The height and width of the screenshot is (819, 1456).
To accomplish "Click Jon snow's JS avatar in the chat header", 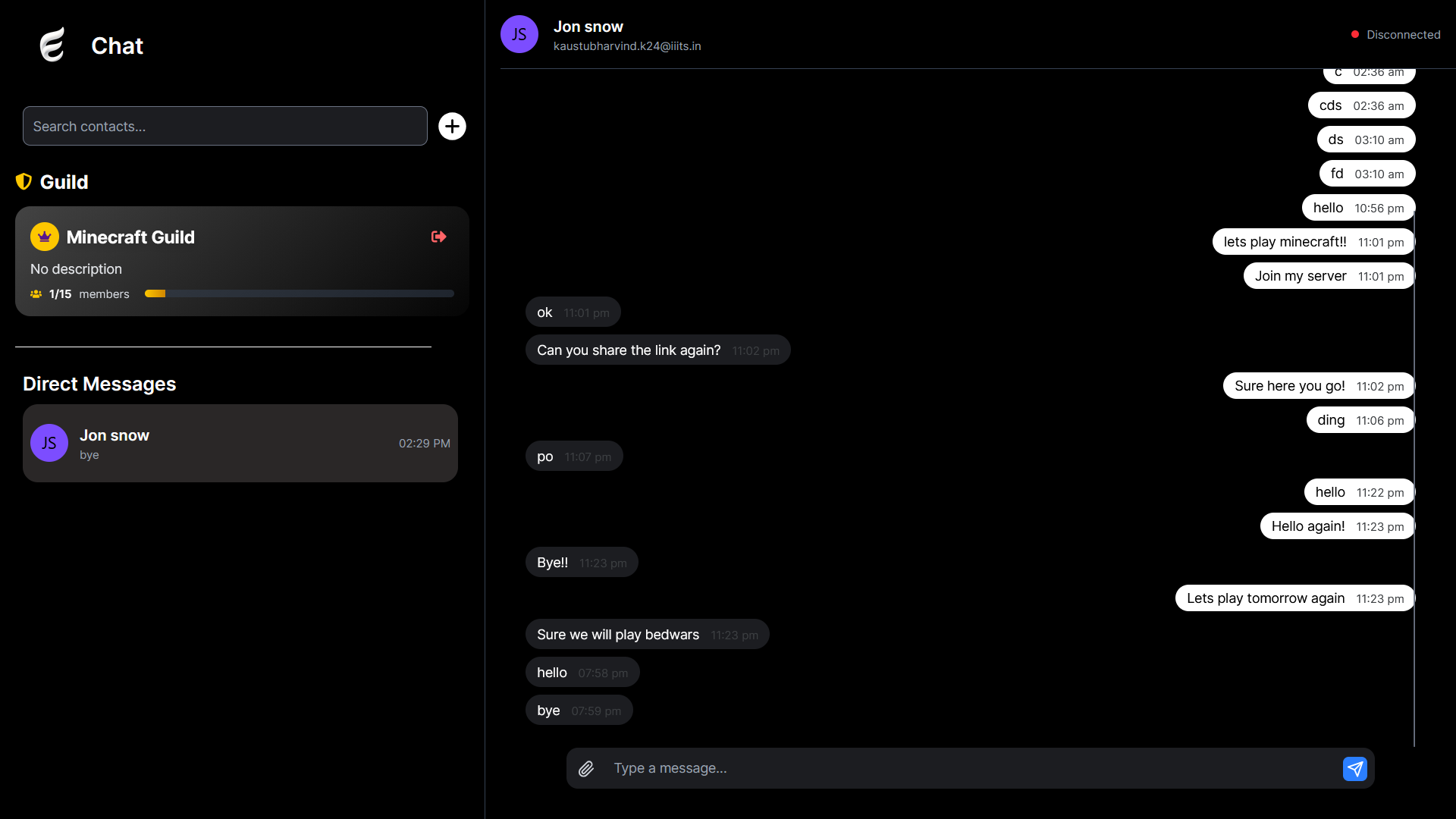I will [x=519, y=33].
